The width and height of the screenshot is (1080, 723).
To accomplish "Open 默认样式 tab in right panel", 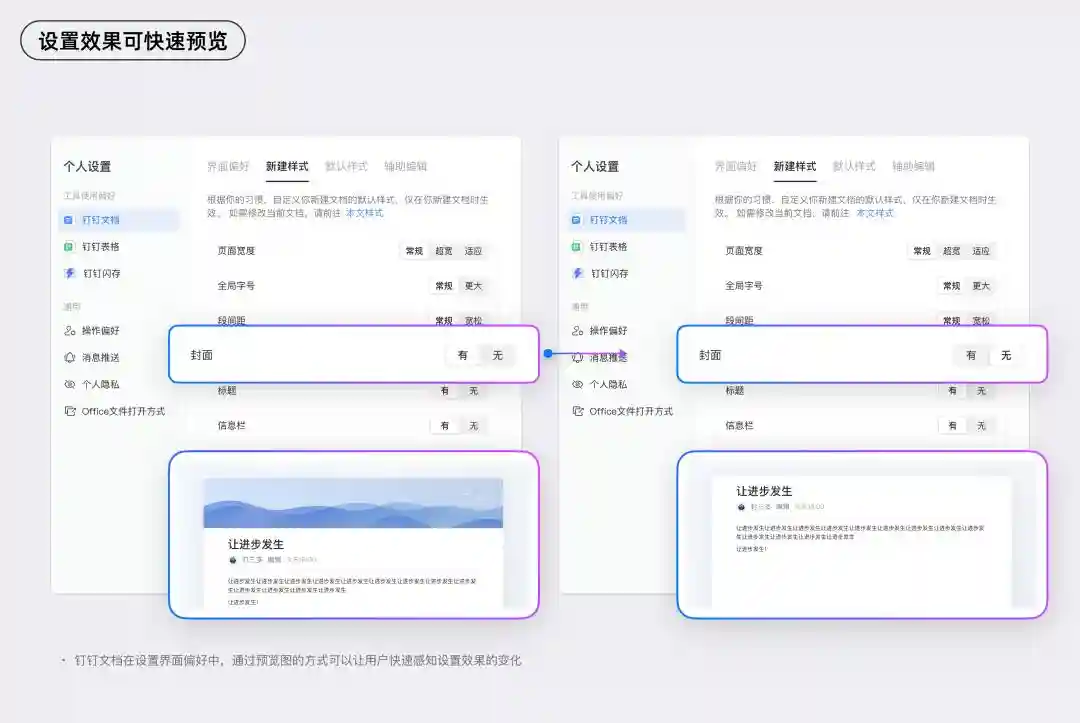I will coord(854,166).
